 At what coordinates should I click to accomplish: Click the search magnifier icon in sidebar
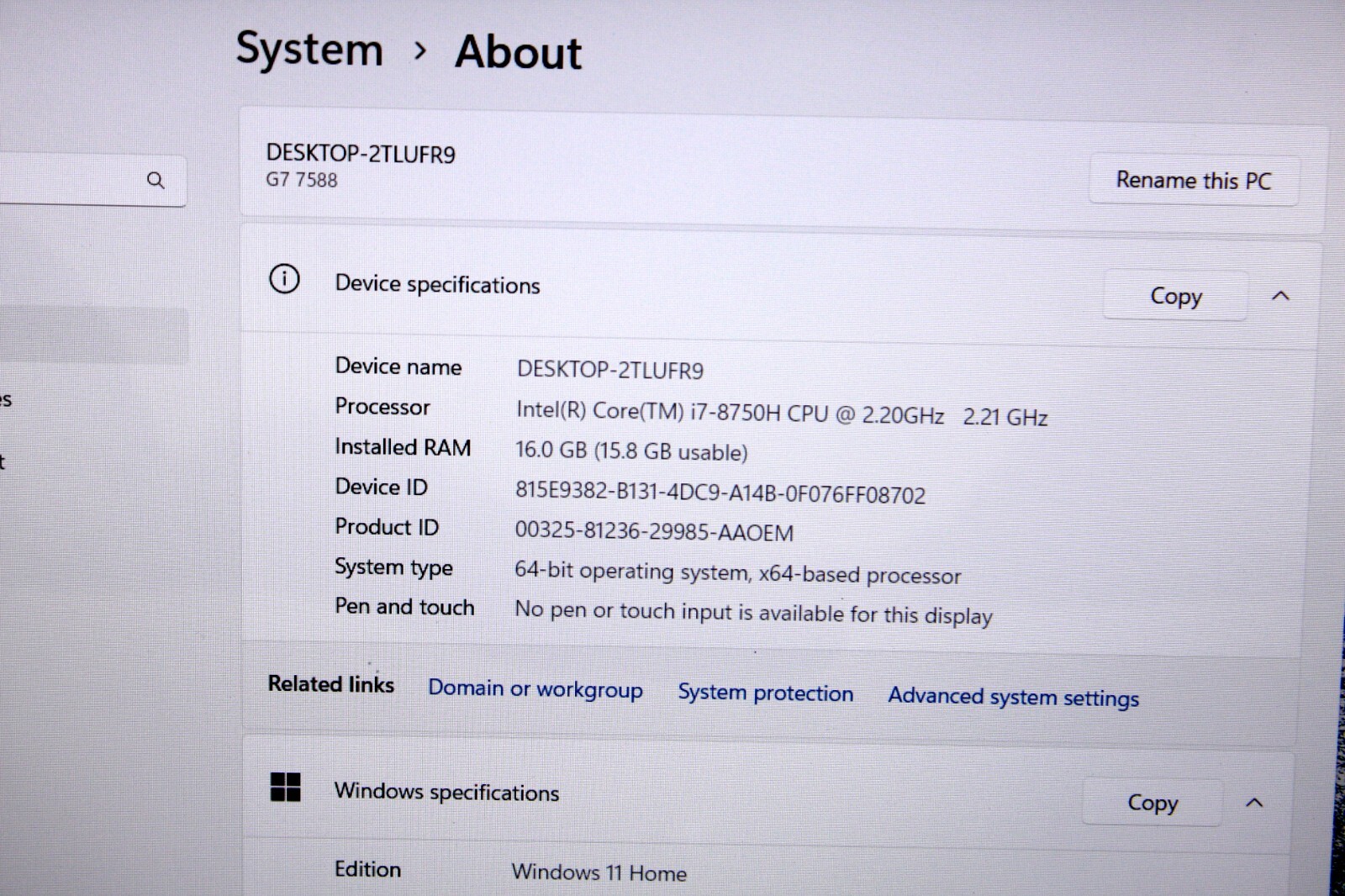point(156,180)
